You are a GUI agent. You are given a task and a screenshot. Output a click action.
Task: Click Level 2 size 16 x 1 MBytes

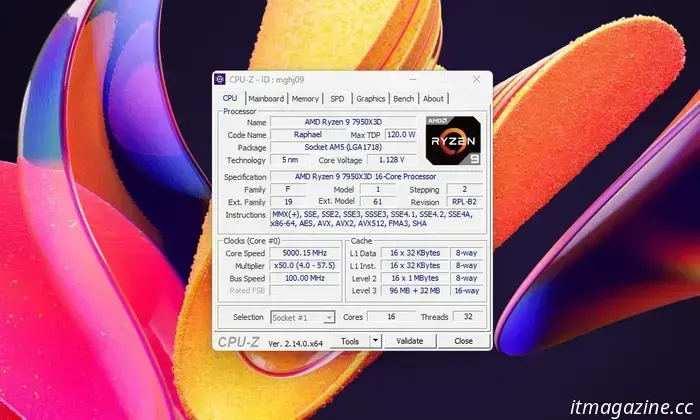point(415,278)
